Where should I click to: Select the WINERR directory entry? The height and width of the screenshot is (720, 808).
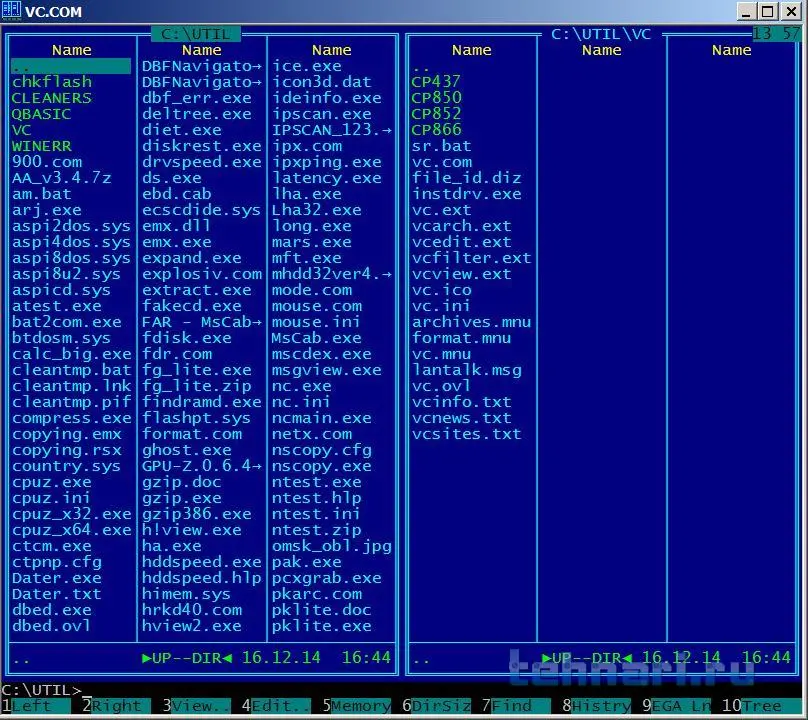tap(42, 146)
